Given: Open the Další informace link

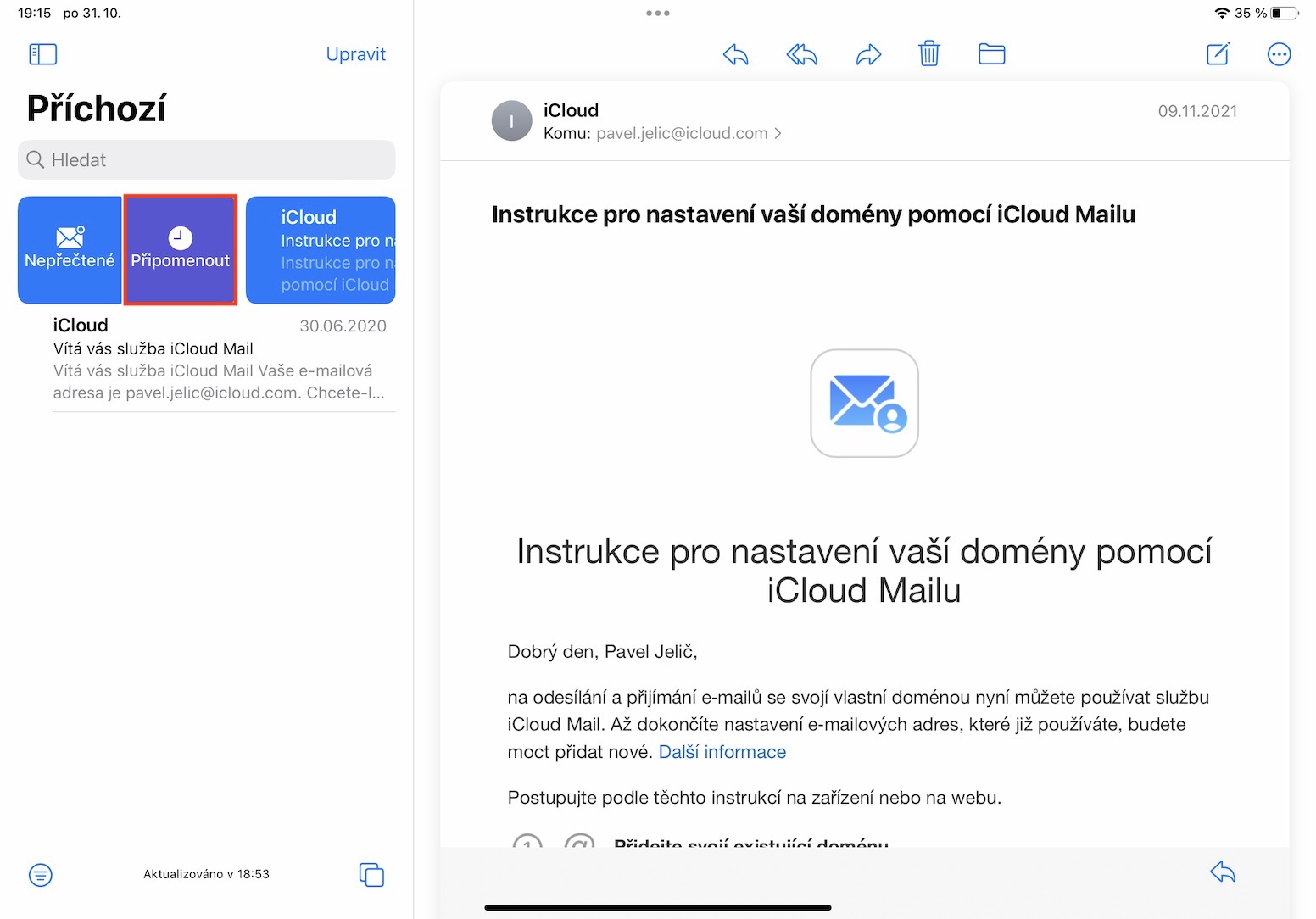Looking at the screenshot, I should click(x=722, y=752).
